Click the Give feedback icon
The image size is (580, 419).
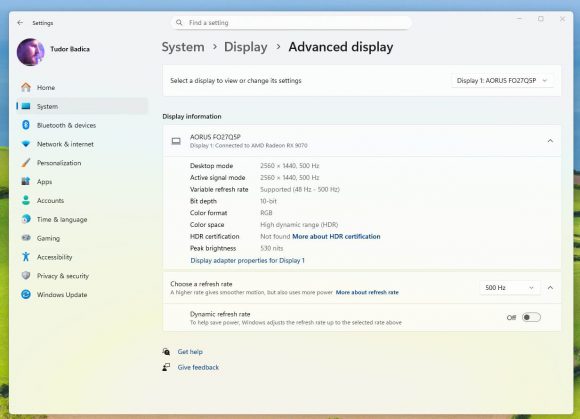[x=166, y=367]
